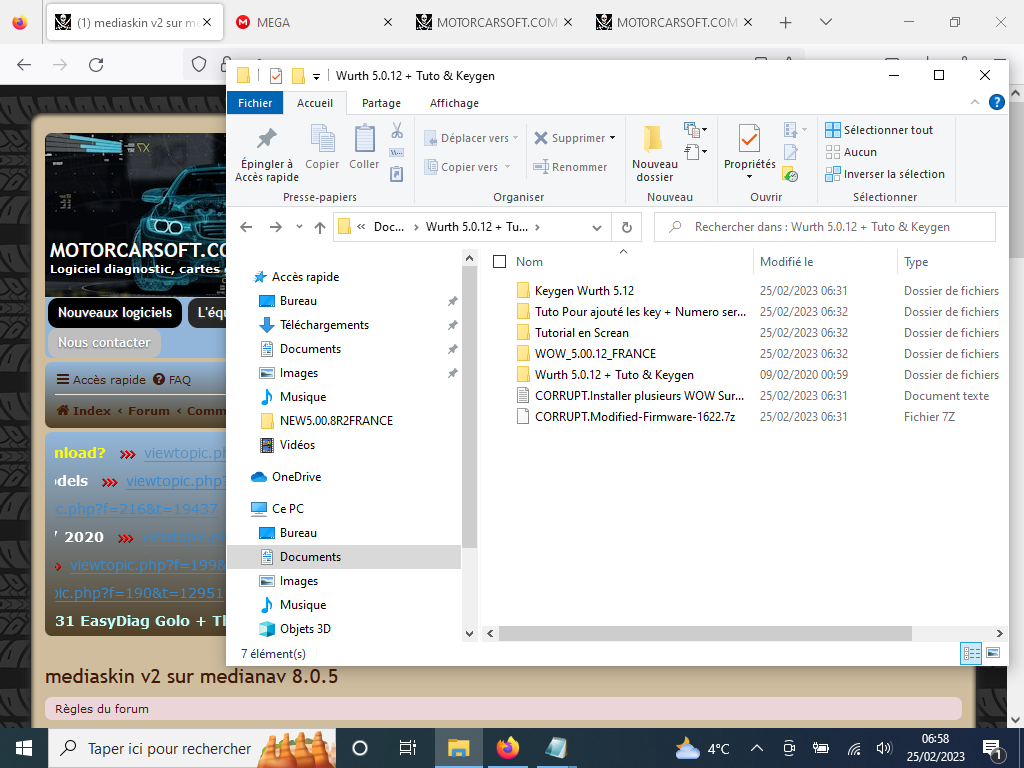Sort files by Modifié le column
The width and height of the screenshot is (1024, 768).
pyautogui.click(x=786, y=262)
